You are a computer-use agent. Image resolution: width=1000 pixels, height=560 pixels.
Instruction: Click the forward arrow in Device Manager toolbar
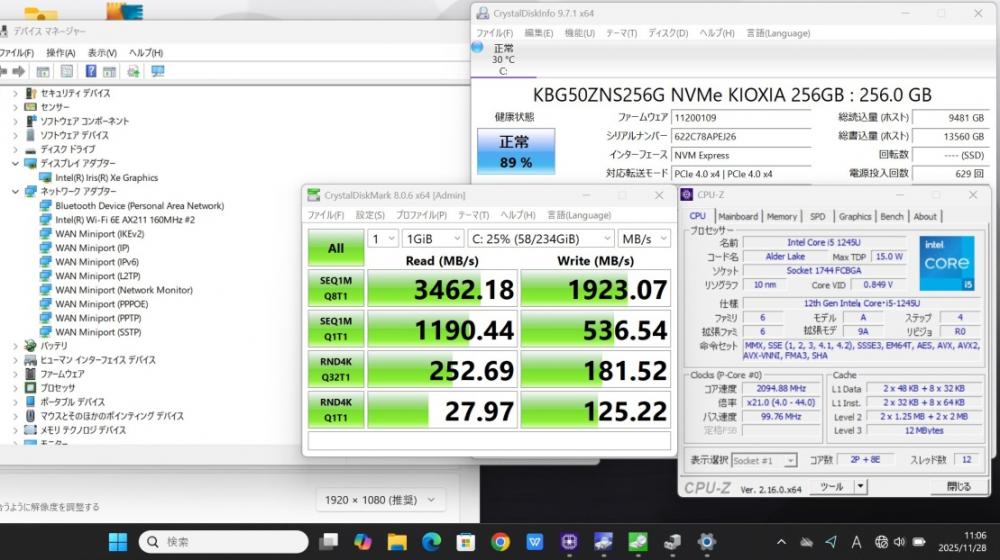(x=18, y=71)
